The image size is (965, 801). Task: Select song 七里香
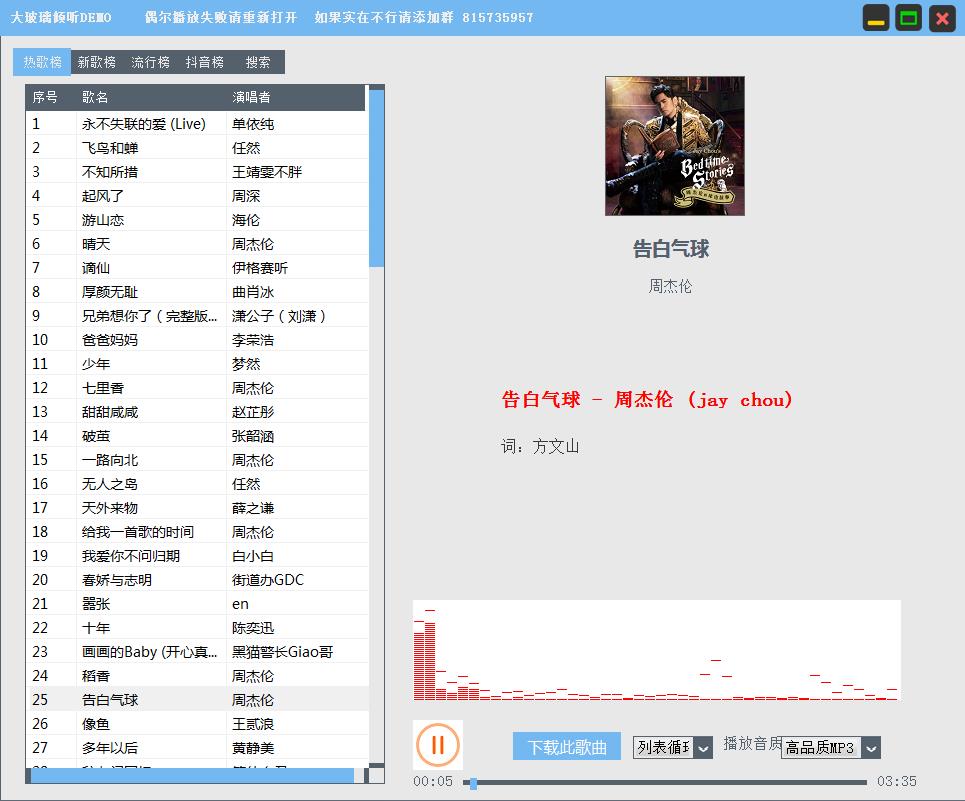tap(103, 388)
